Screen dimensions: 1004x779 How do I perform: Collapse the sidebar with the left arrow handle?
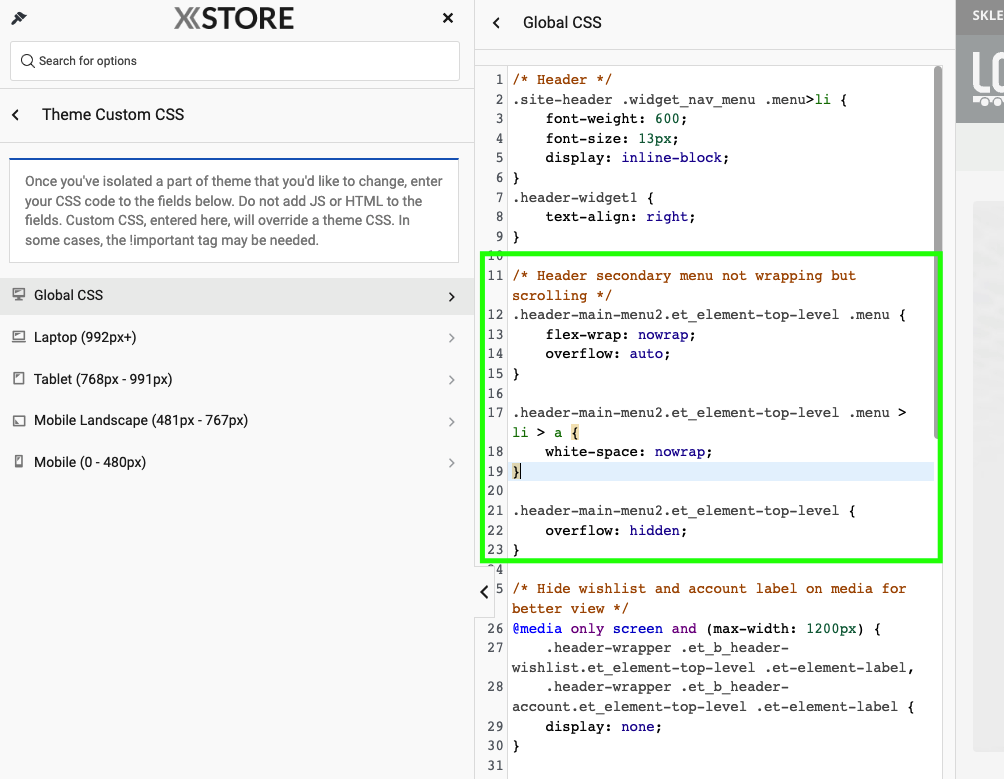point(484,592)
